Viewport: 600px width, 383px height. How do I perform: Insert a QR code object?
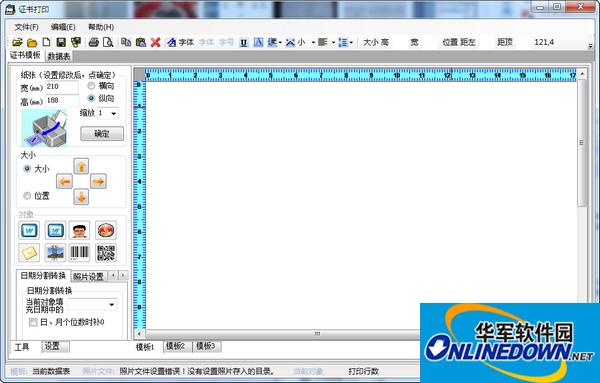(x=106, y=253)
